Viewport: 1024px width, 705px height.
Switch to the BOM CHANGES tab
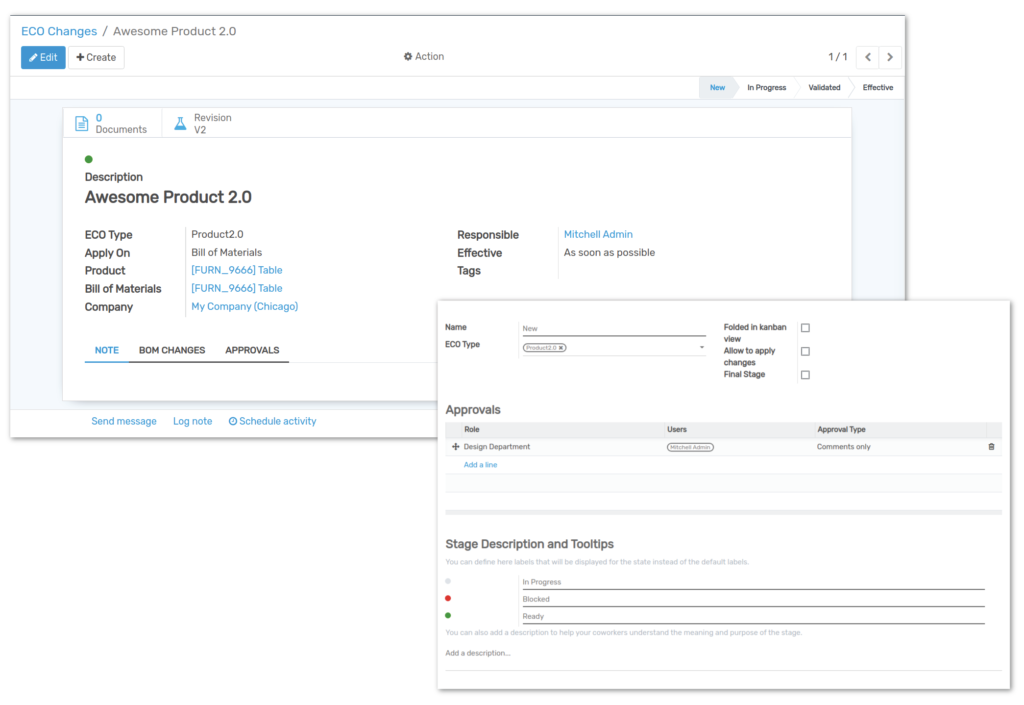[x=172, y=351]
